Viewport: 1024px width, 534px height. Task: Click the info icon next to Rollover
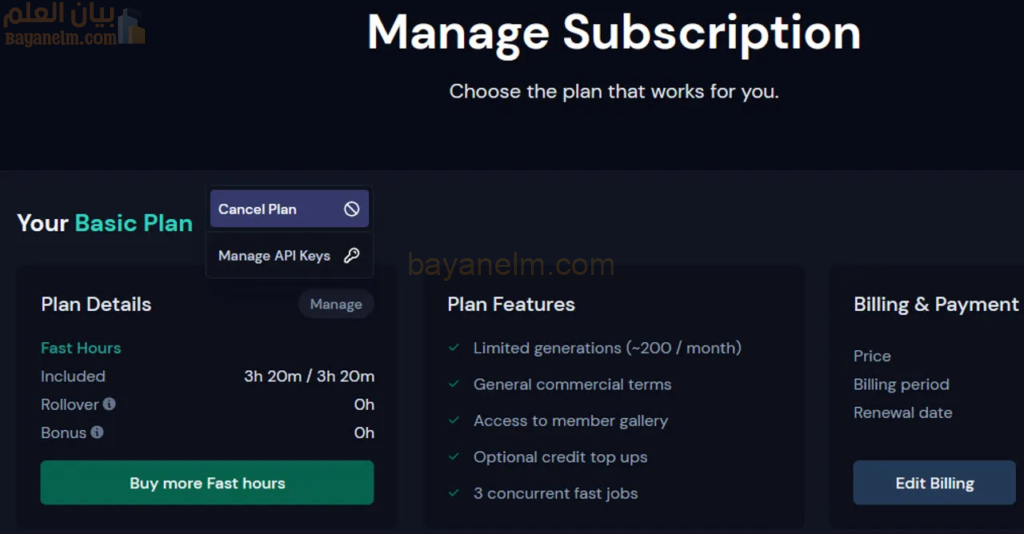[109, 404]
